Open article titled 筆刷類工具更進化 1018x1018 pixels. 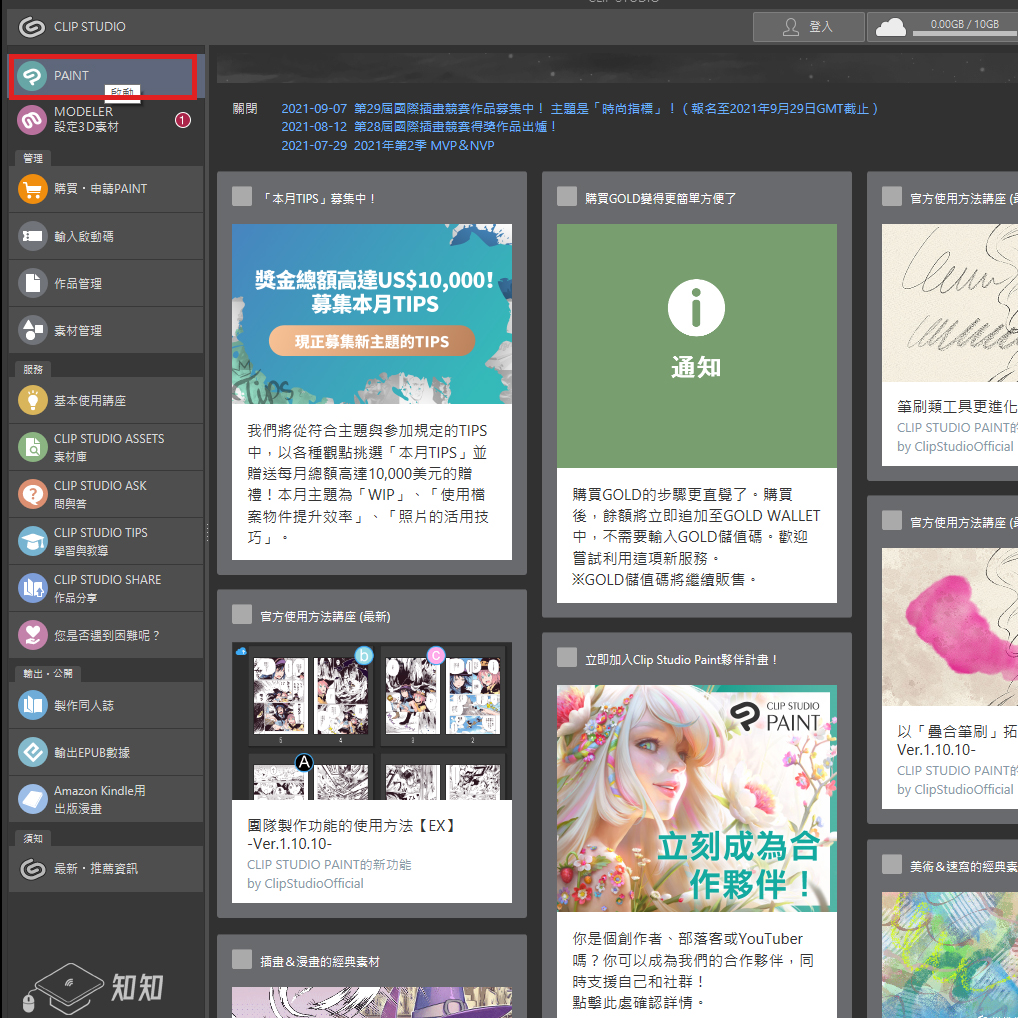tap(957, 407)
